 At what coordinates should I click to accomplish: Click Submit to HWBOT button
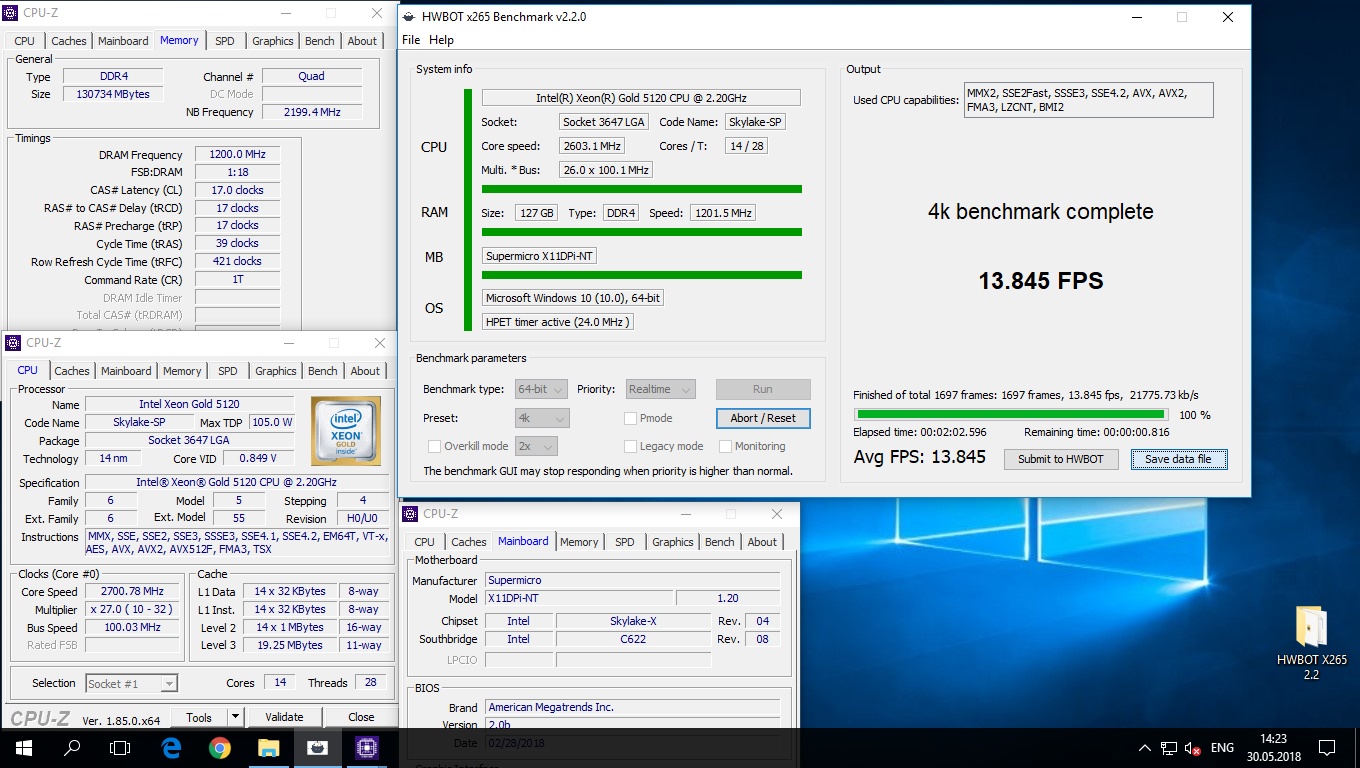pyautogui.click(x=1061, y=459)
